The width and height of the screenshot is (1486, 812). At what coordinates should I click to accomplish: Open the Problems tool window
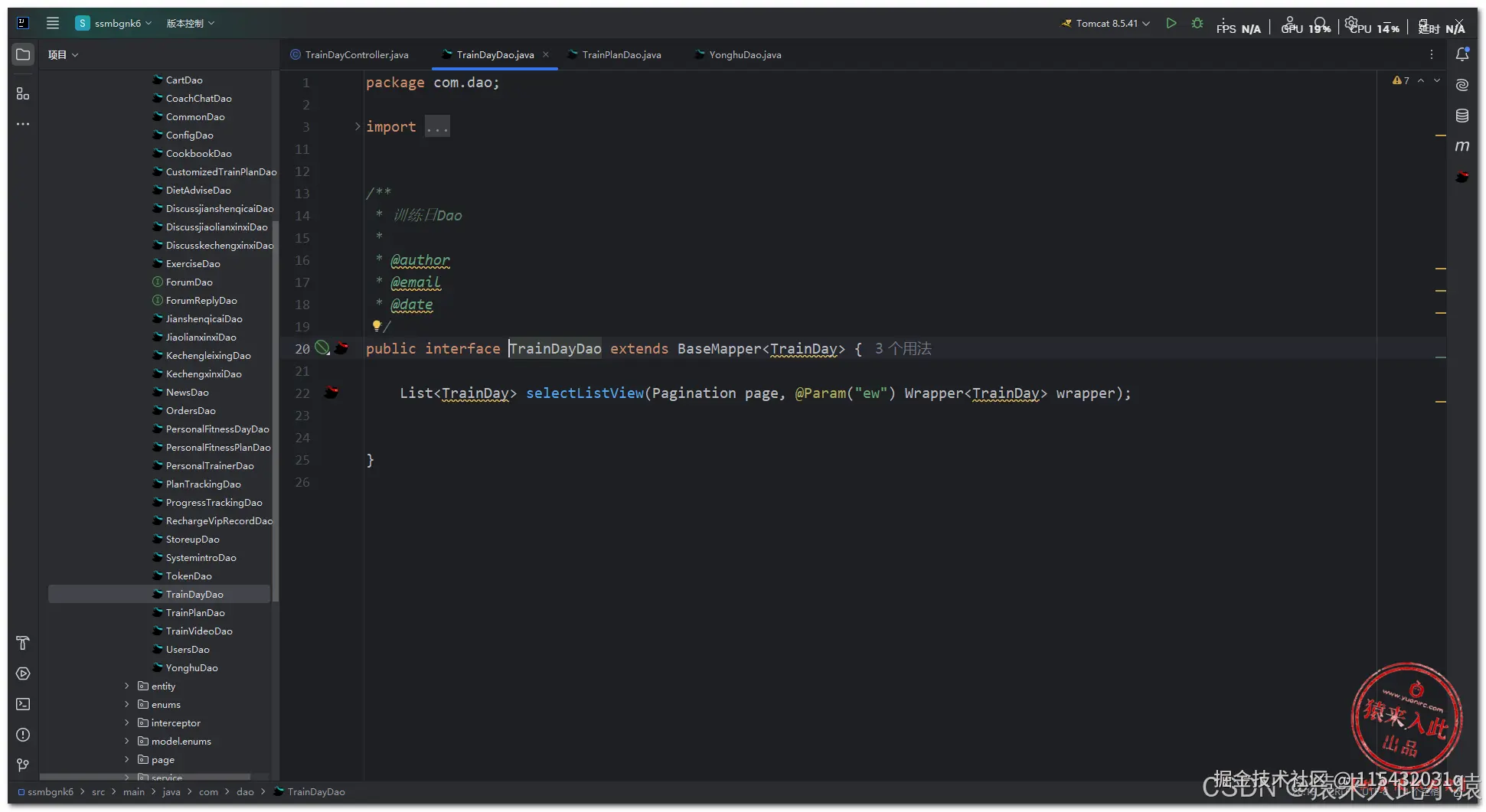[x=23, y=735]
